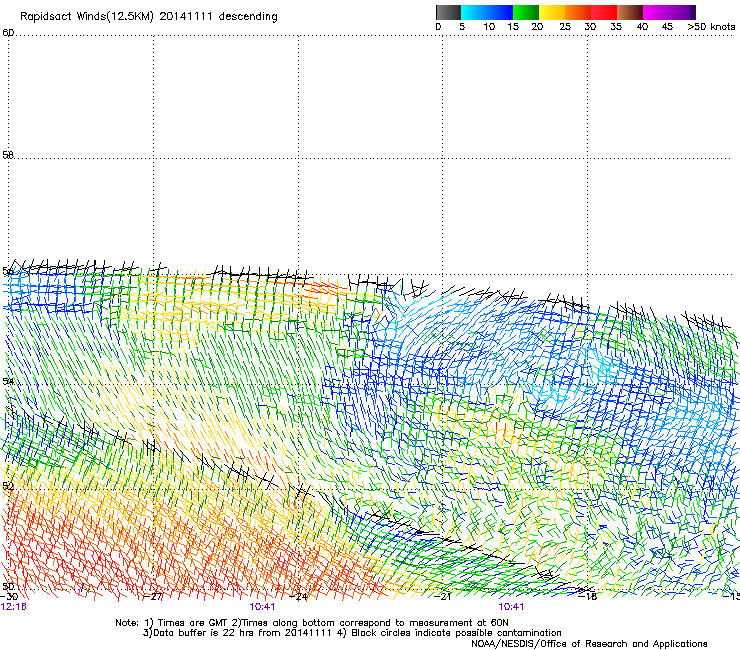Click the longitude label '-21'
Image resolution: width=740 pixels, height=650 pixels.
point(443,597)
